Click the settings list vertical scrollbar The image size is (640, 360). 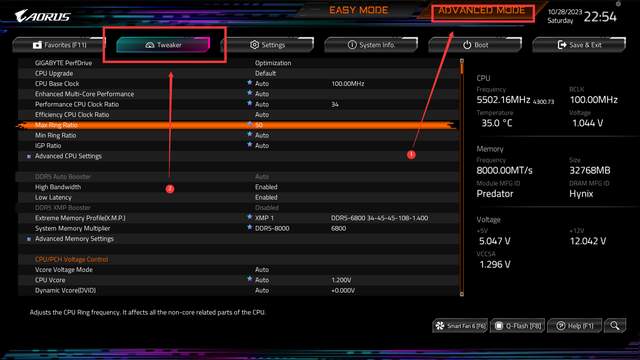pyautogui.click(x=462, y=177)
